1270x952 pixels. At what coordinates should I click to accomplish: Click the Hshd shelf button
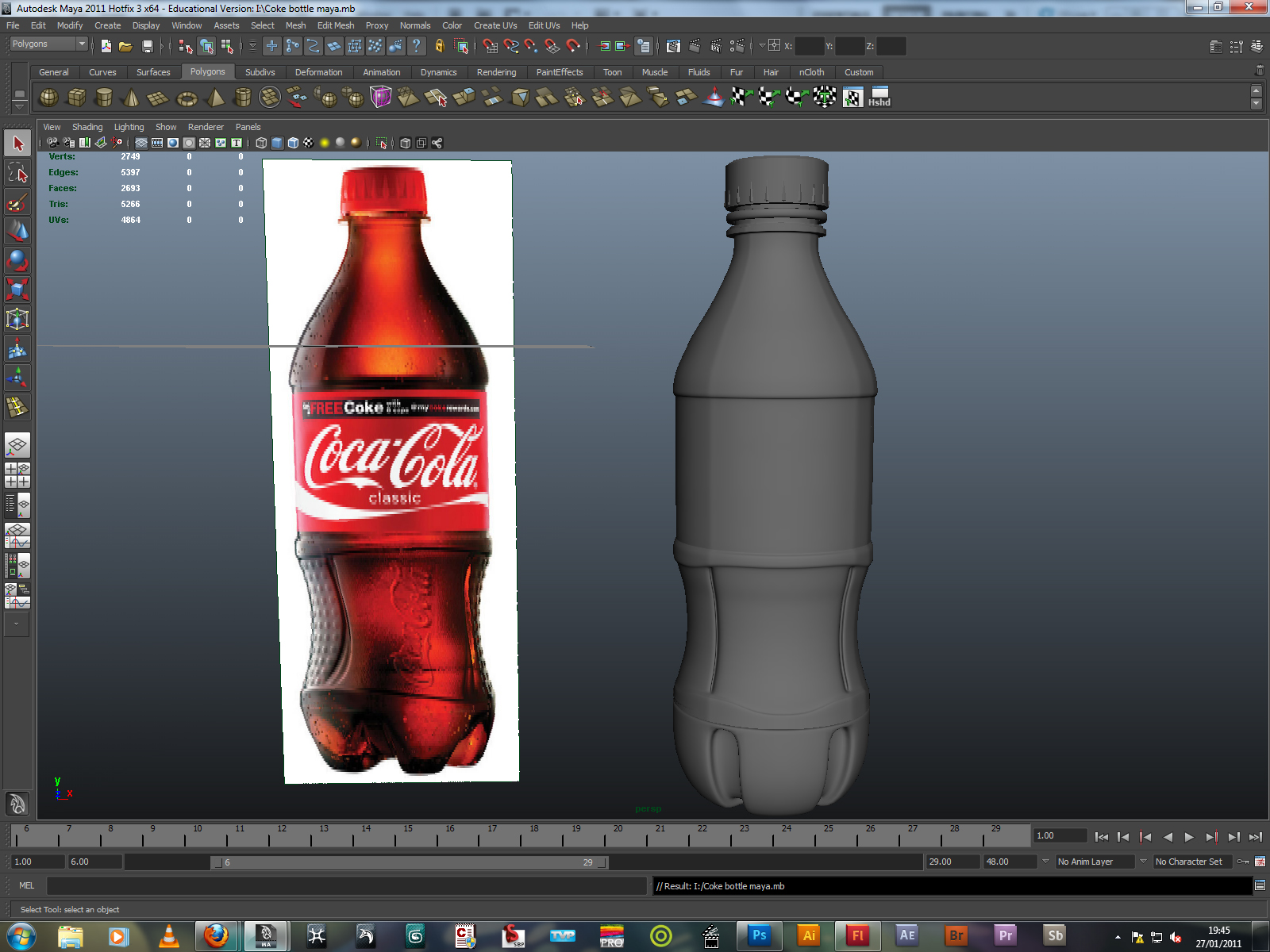[x=879, y=98]
